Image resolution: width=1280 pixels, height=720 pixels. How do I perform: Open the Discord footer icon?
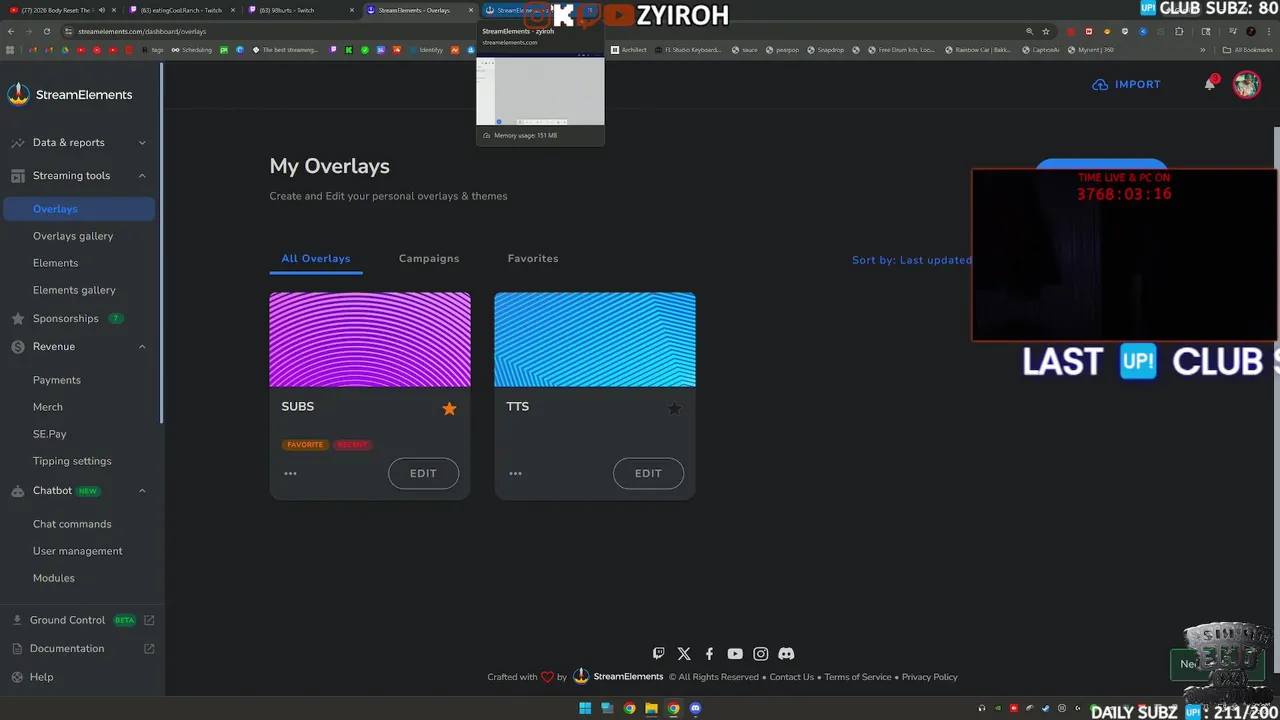point(786,653)
